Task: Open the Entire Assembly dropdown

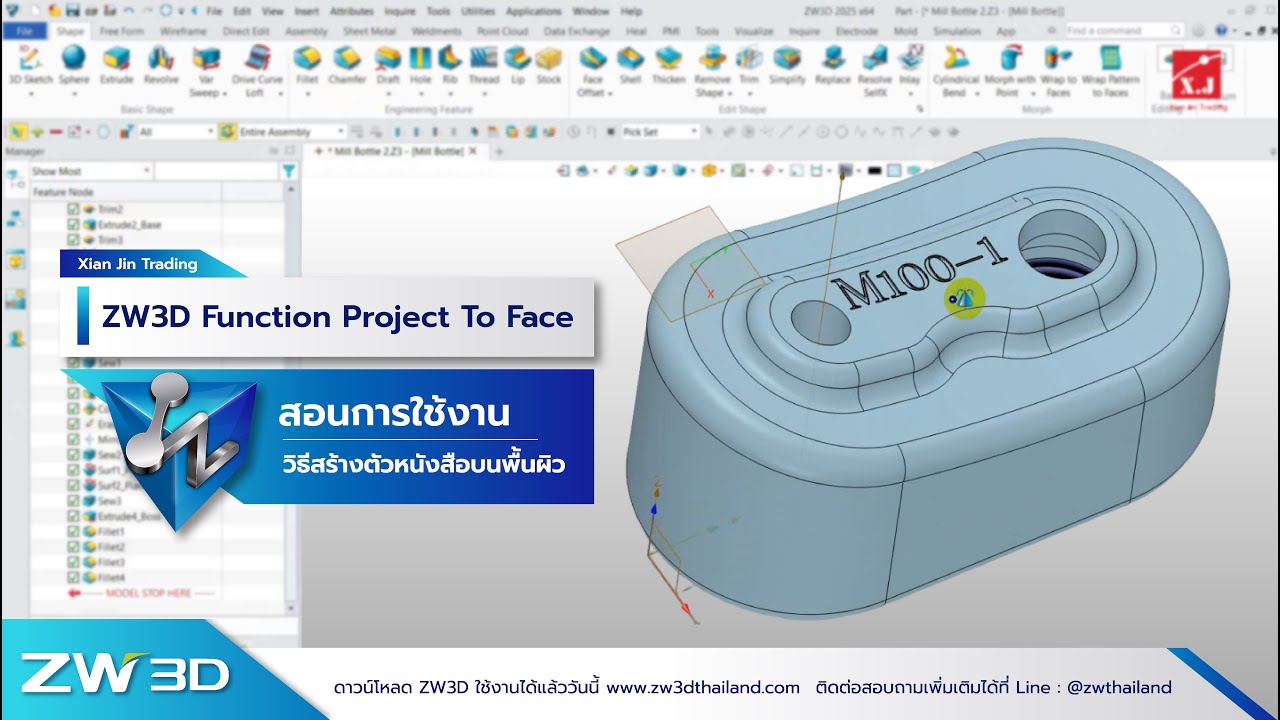Action: (291, 131)
